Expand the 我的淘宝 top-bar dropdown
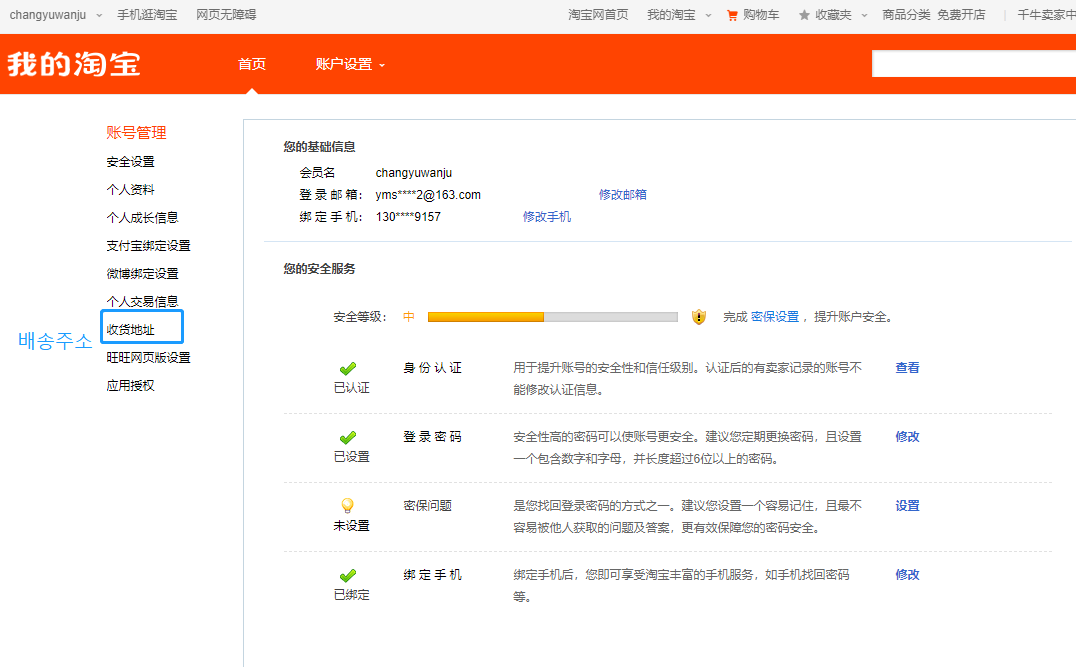1076x667 pixels. tap(708, 15)
